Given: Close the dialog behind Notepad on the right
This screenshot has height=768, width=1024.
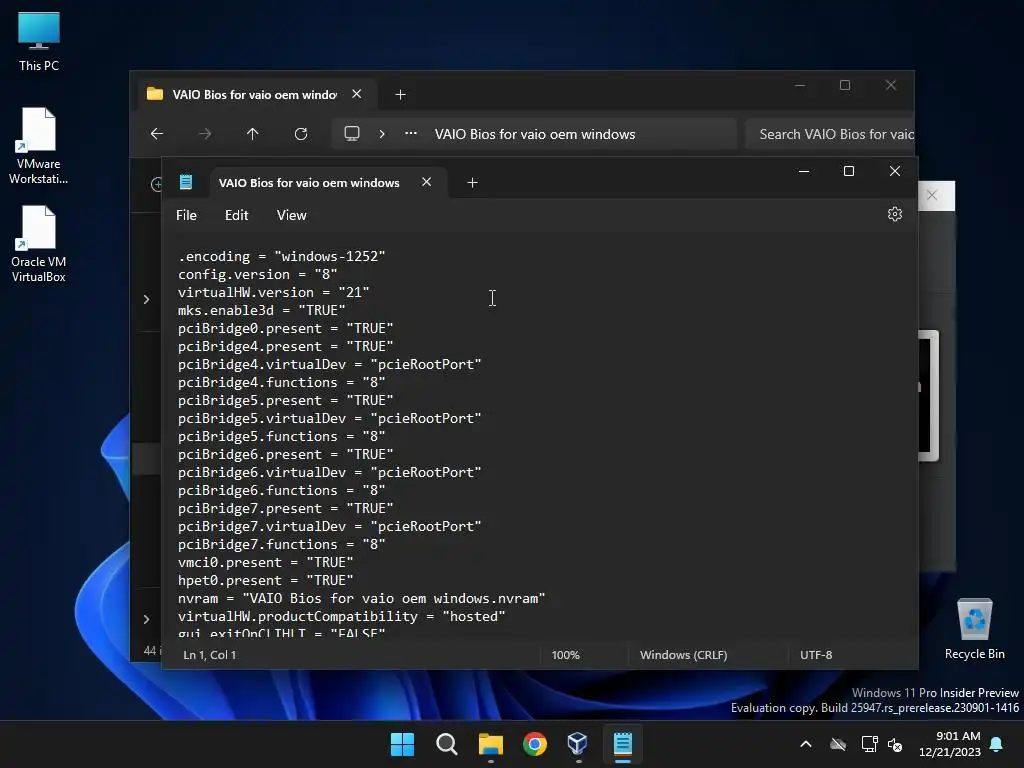Looking at the screenshot, I should [932, 195].
